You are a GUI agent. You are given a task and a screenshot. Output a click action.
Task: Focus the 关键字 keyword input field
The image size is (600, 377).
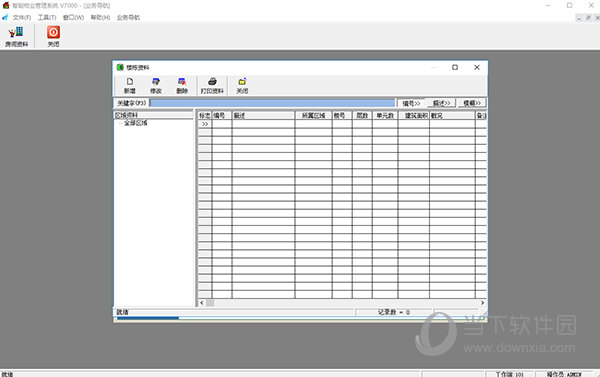(x=272, y=103)
